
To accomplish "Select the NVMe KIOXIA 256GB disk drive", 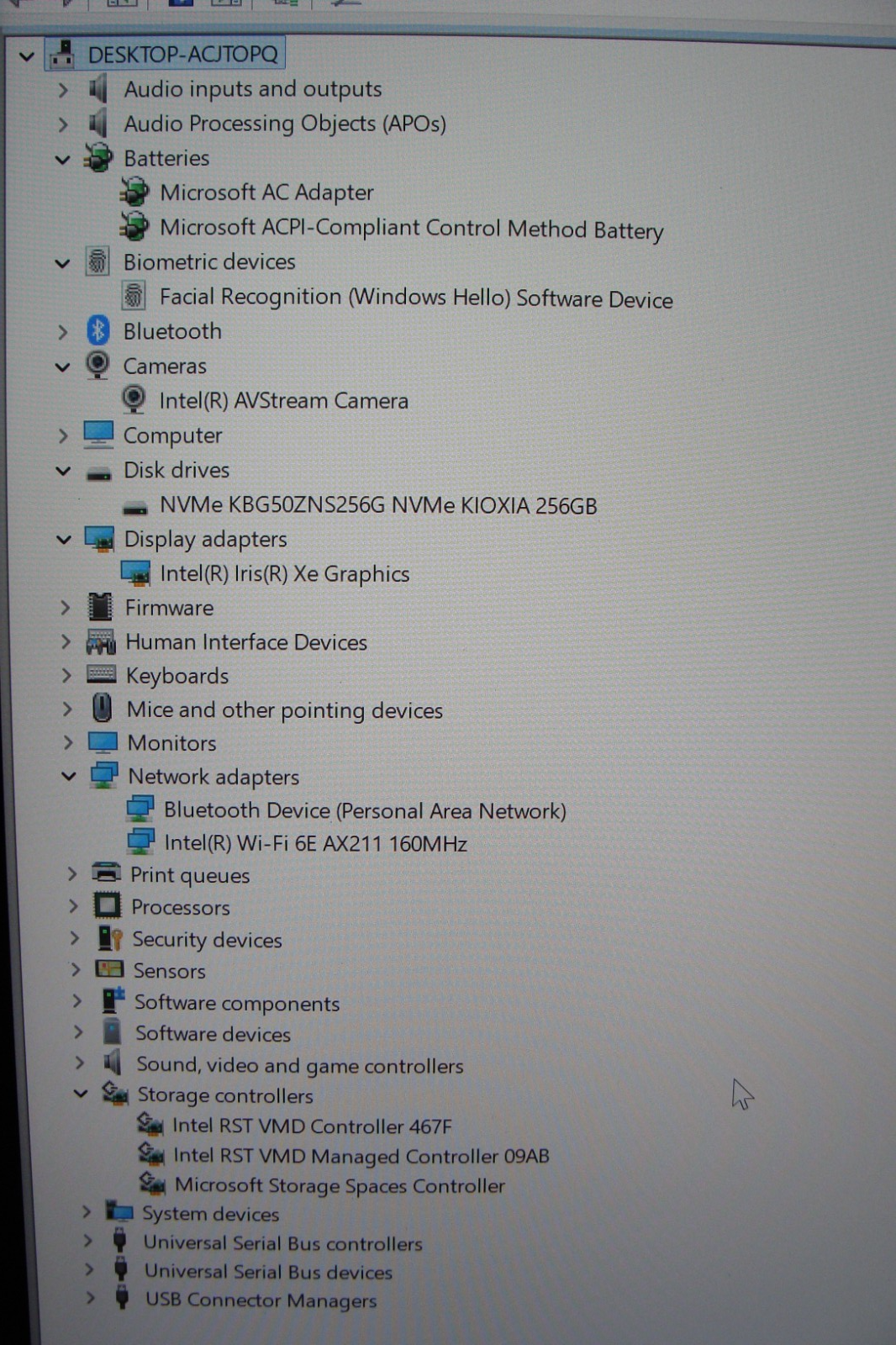I will click(378, 505).
